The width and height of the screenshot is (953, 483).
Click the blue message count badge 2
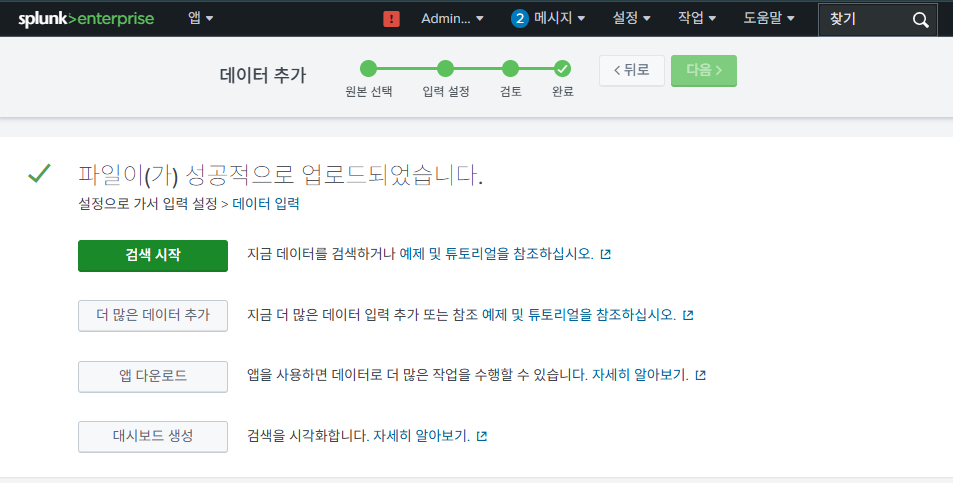(519, 19)
